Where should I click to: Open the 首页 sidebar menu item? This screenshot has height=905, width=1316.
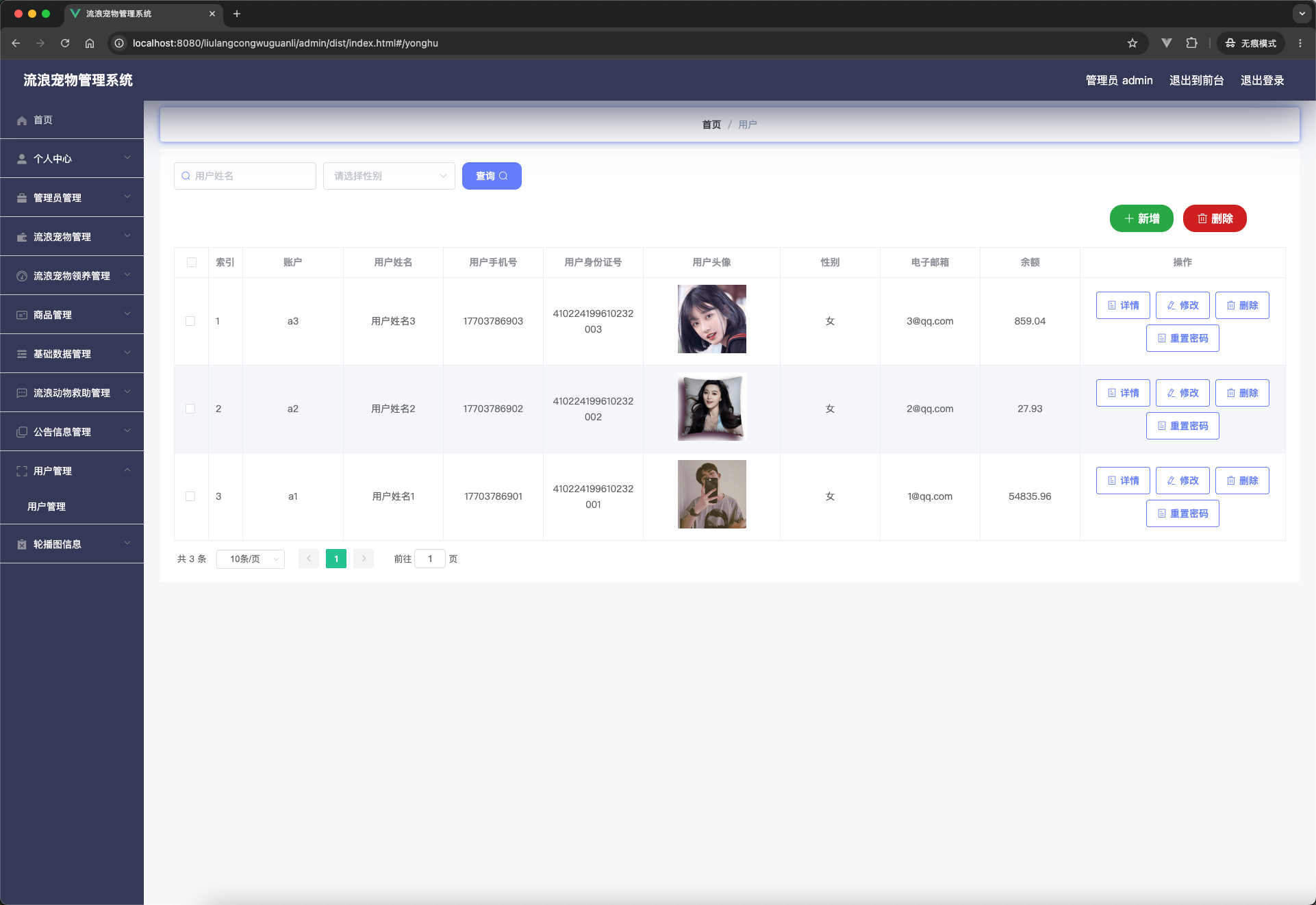pos(72,120)
